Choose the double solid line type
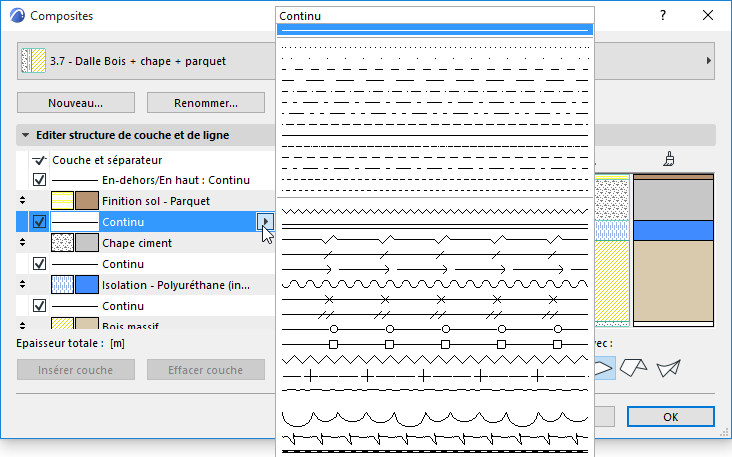 (435, 226)
